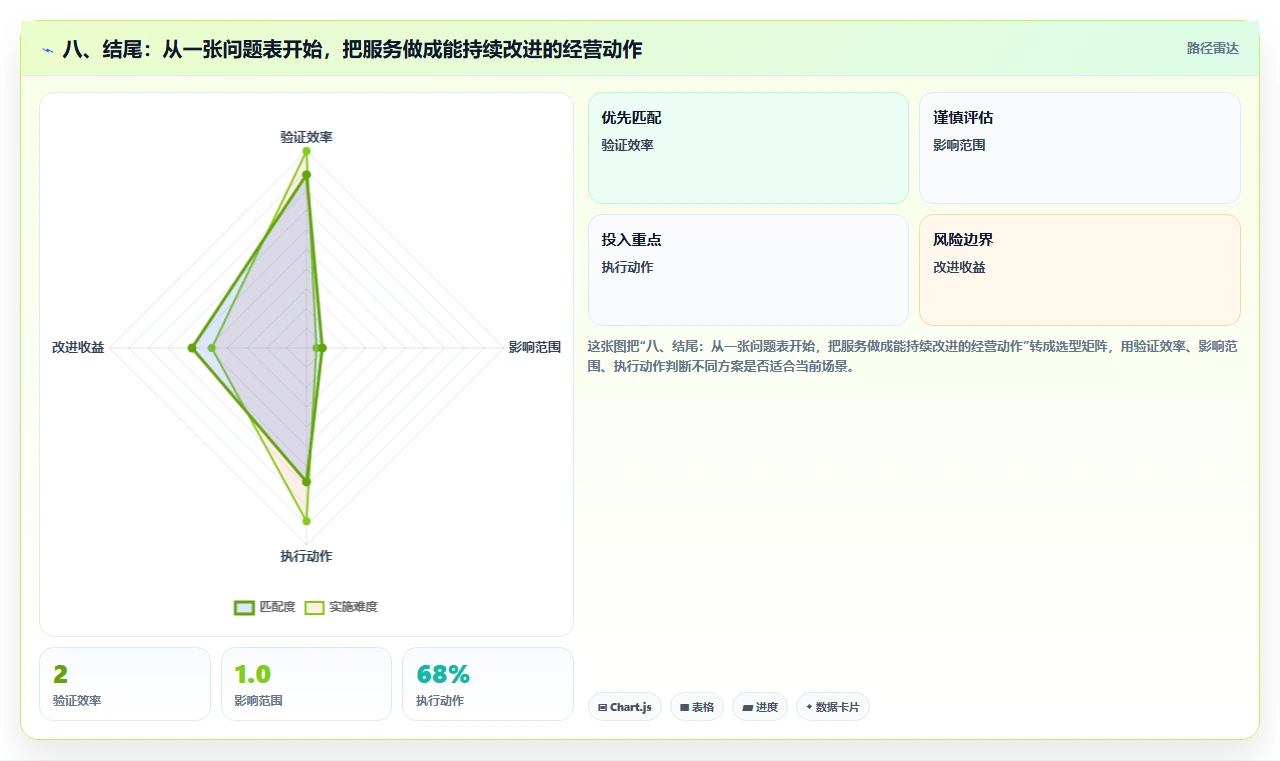Click the 执行动作 radar axis label
The image size is (1280, 761).
306,556
